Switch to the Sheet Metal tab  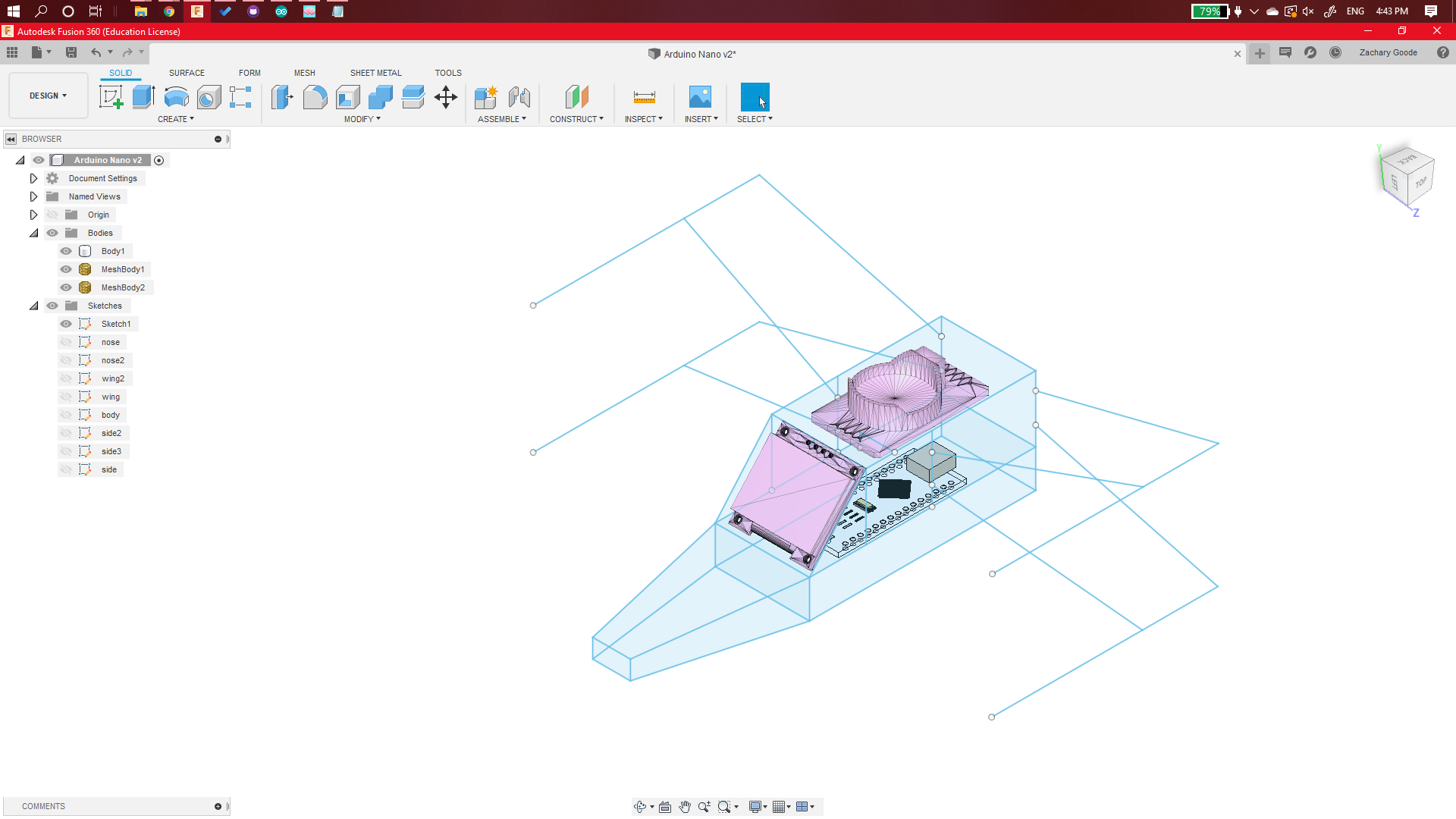(x=376, y=72)
